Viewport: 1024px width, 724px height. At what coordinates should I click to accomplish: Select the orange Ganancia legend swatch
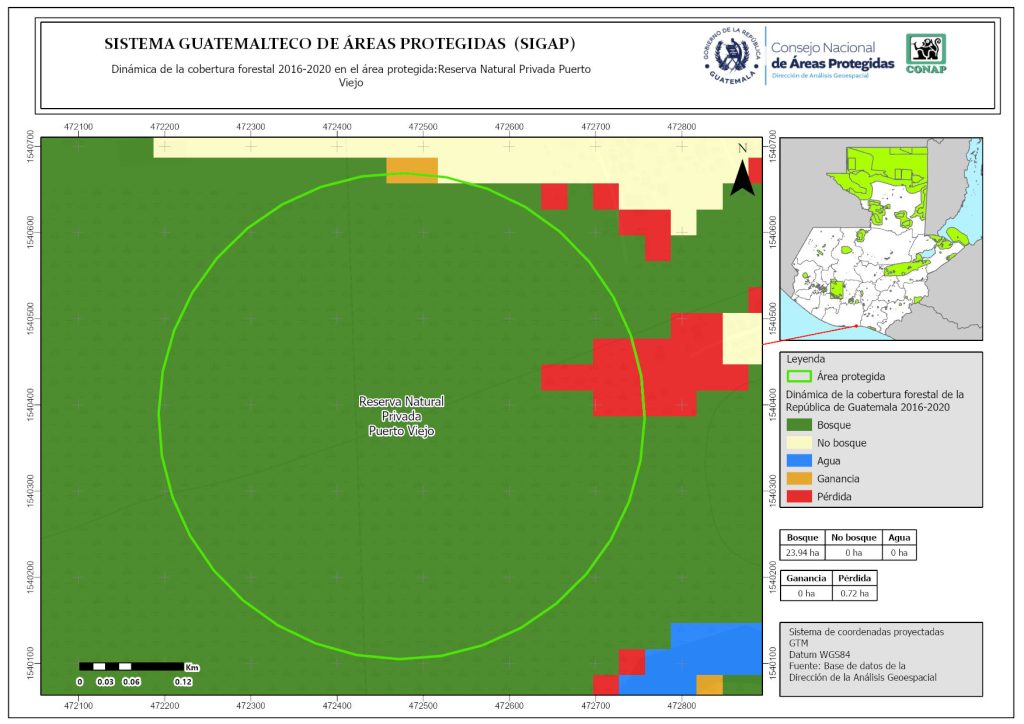[x=799, y=479]
